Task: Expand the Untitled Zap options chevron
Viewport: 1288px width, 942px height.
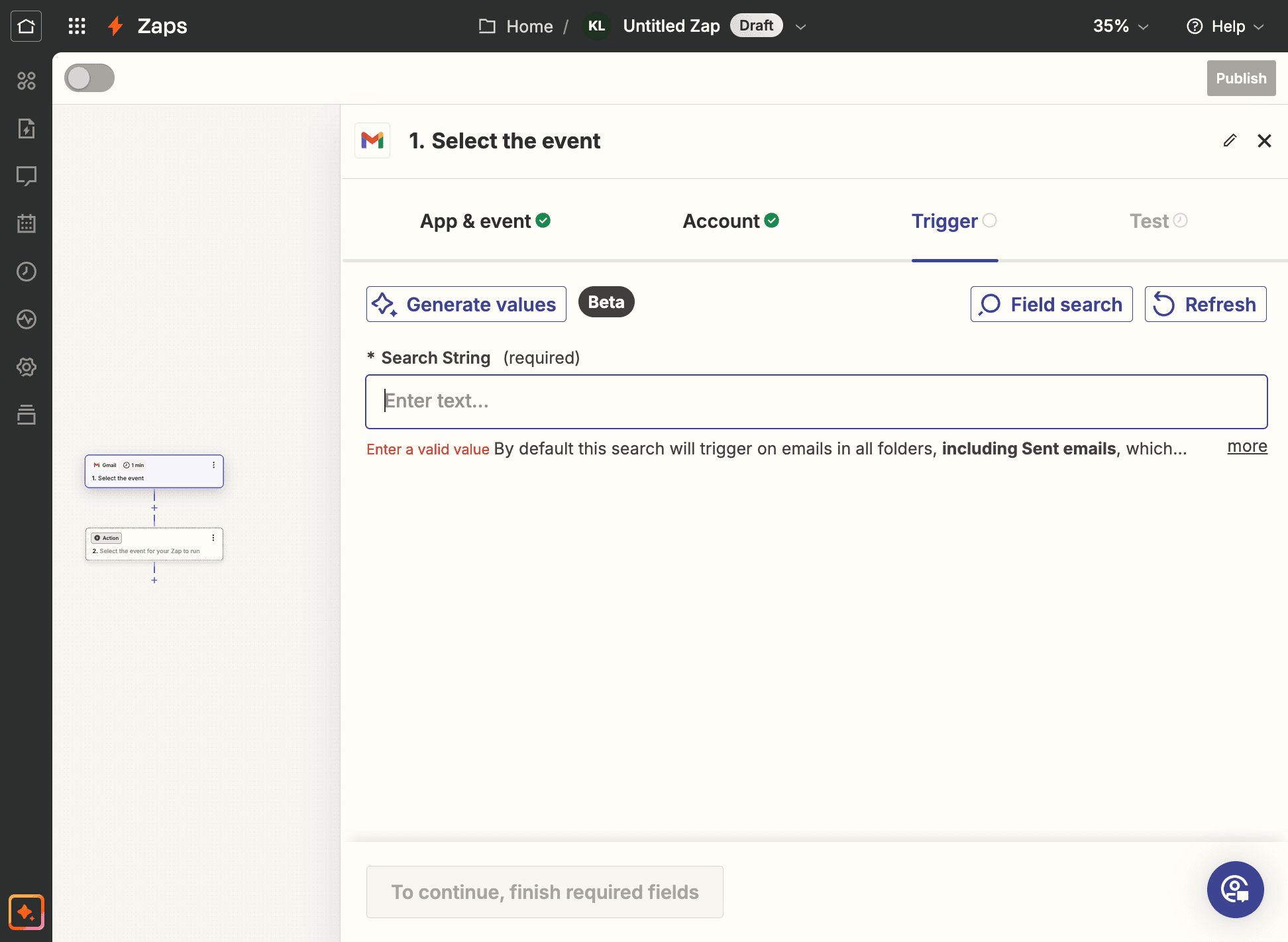Action: point(800,27)
